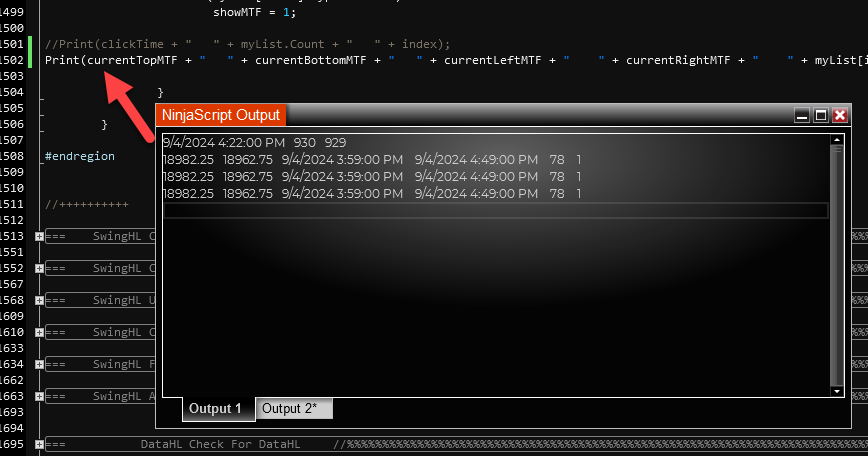Expand collapsed region at line 1568
The width and height of the screenshot is (868, 456).
[39, 300]
